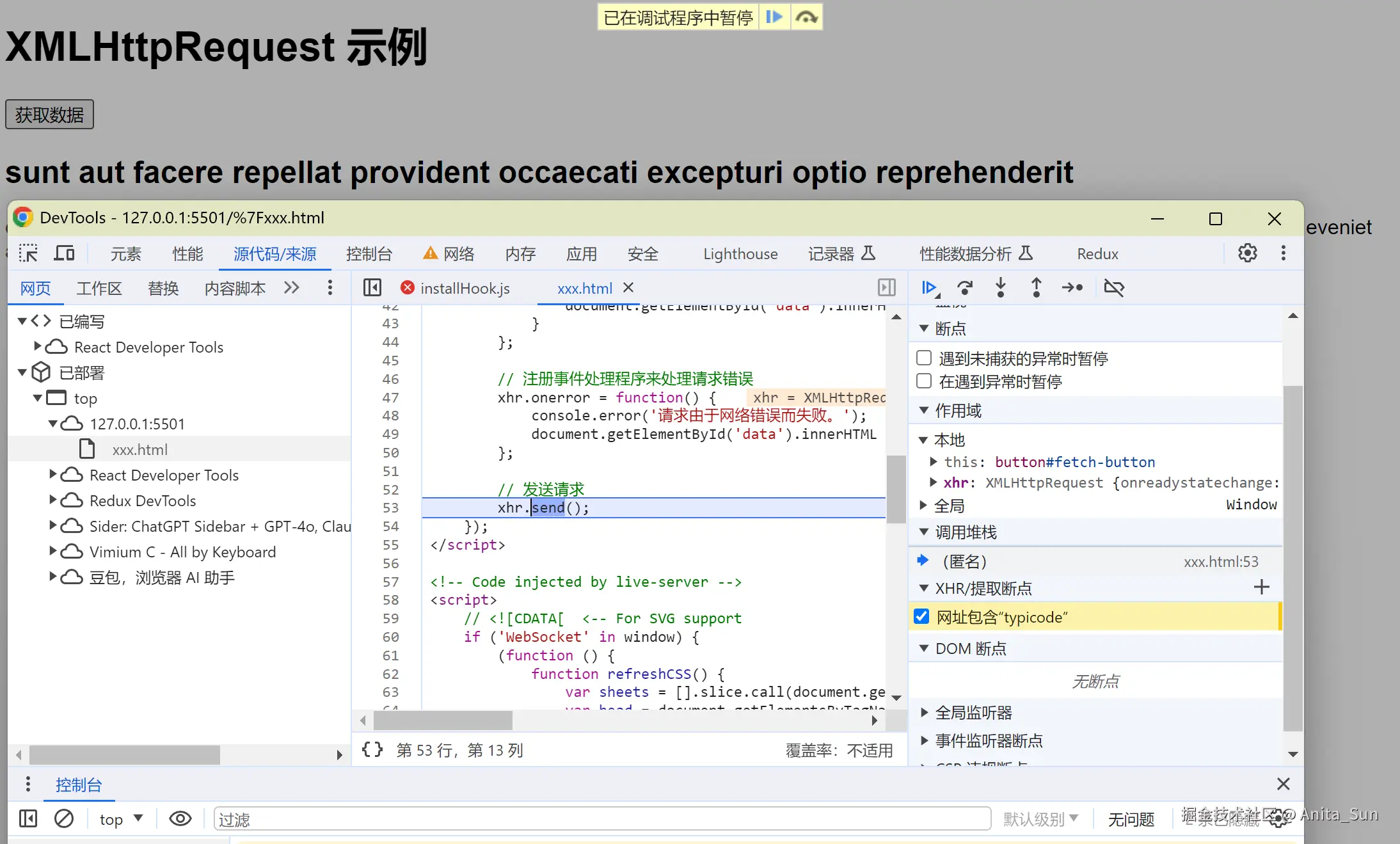
Task: Open the element inspector picker tool
Action: click(x=28, y=253)
